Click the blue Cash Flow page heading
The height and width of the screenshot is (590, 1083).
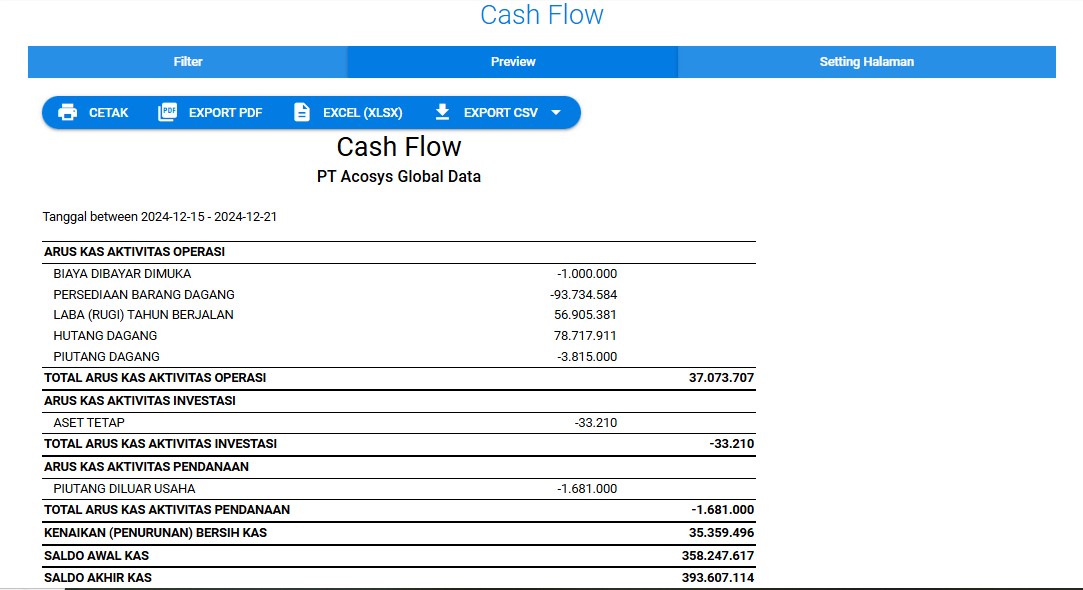click(541, 16)
